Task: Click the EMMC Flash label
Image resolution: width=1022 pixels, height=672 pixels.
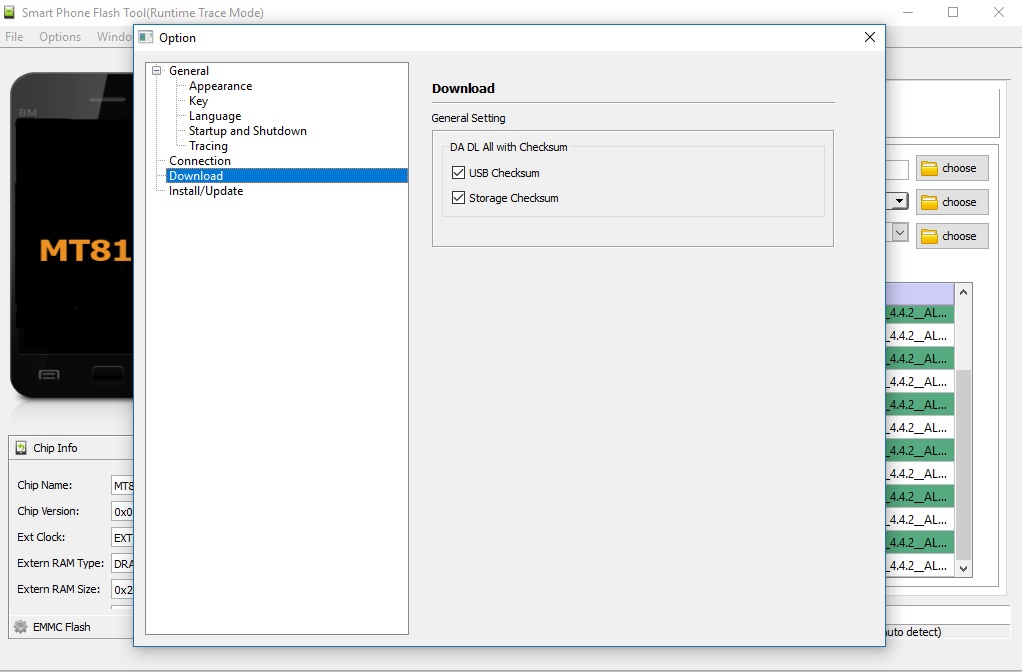Action: pos(62,626)
